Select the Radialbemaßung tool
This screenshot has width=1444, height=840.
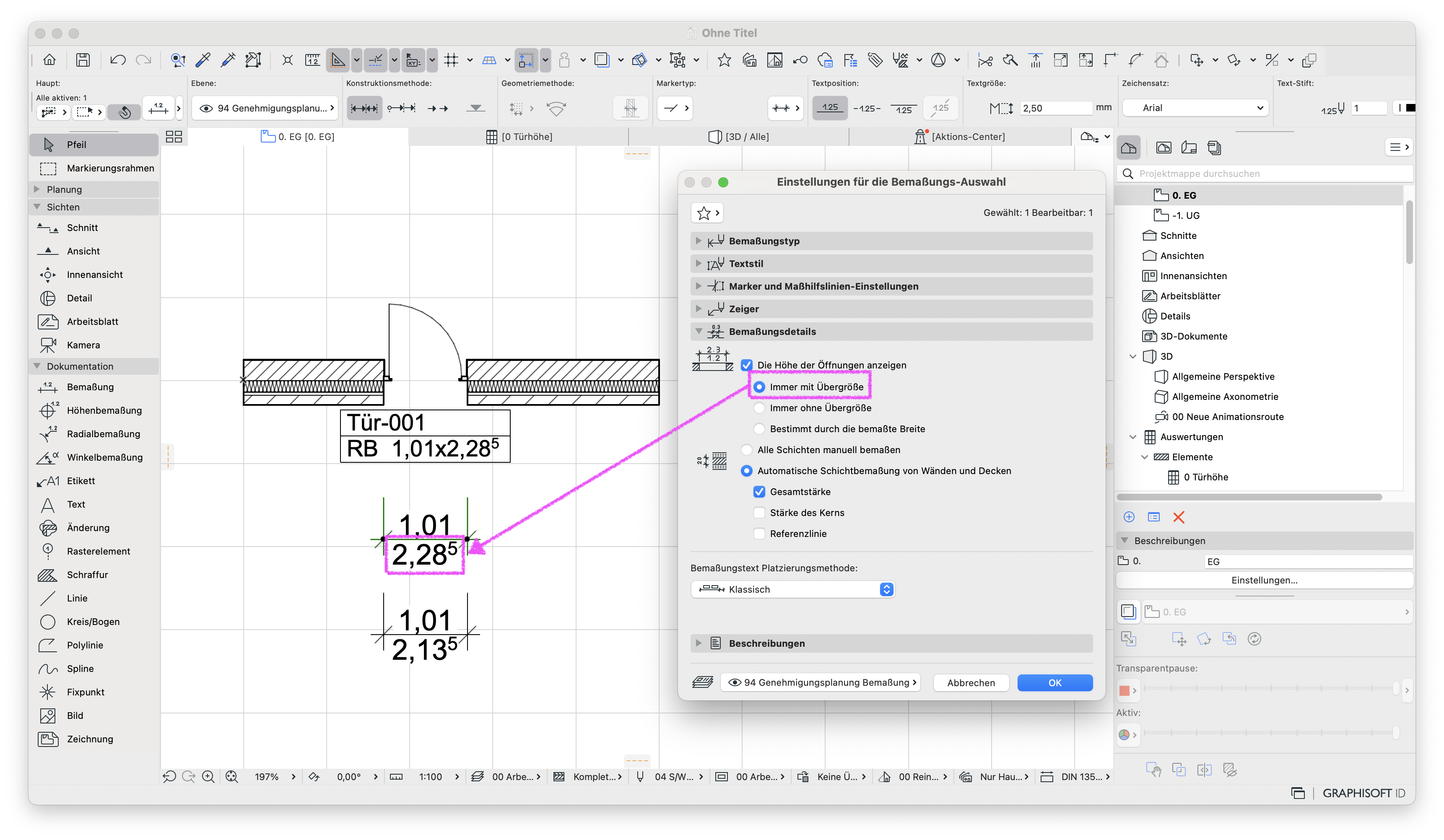93,434
